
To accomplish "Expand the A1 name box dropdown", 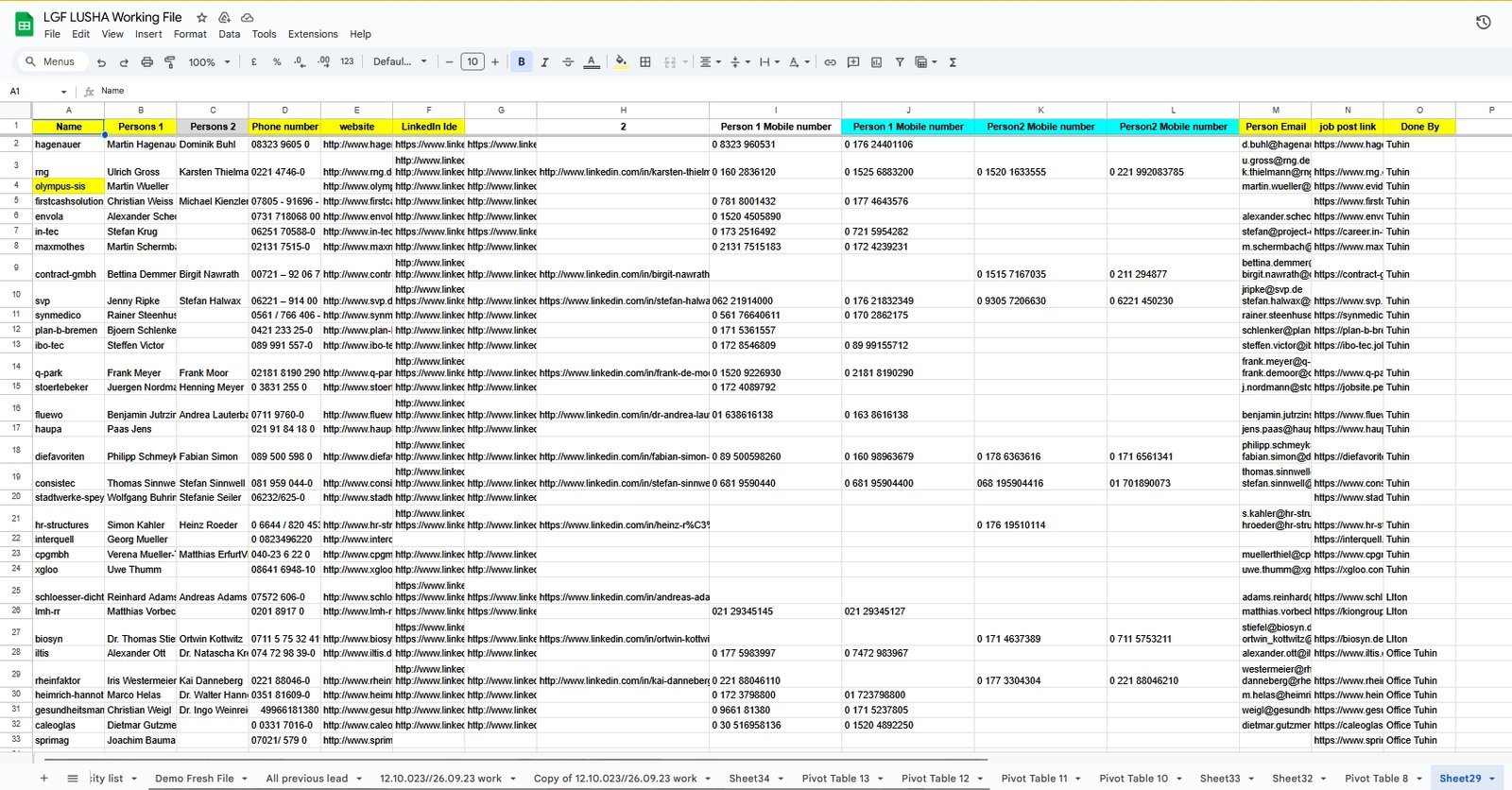I will (64, 92).
